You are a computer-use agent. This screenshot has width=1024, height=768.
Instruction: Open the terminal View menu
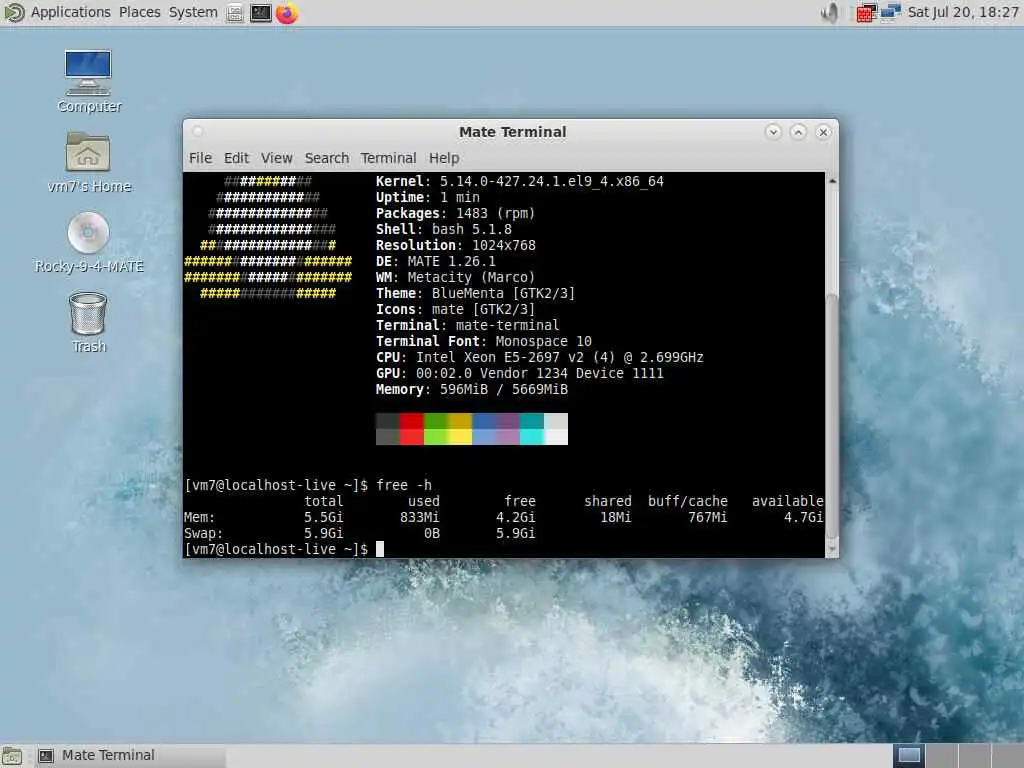(277, 158)
